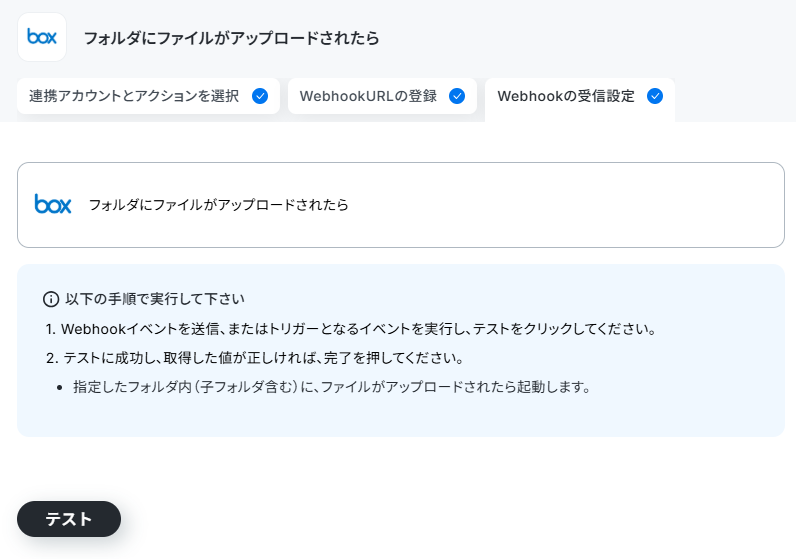Select the Webhookの受信設定 tab label
Viewport: 796px width, 559px height.
[566, 96]
